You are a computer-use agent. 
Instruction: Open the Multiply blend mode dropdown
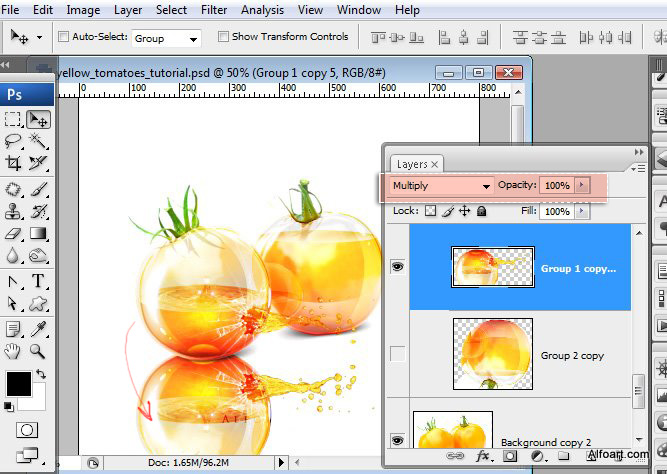[x=441, y=186]
